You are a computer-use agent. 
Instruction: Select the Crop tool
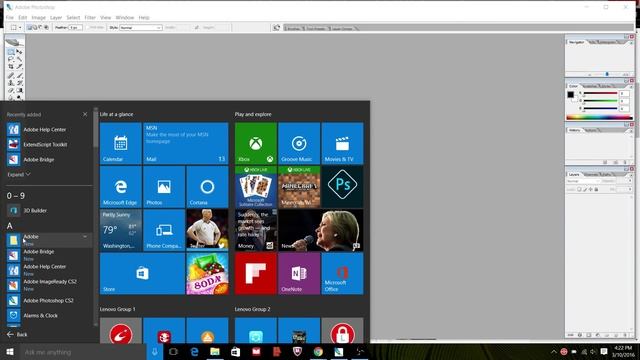[x=11, y=67]
